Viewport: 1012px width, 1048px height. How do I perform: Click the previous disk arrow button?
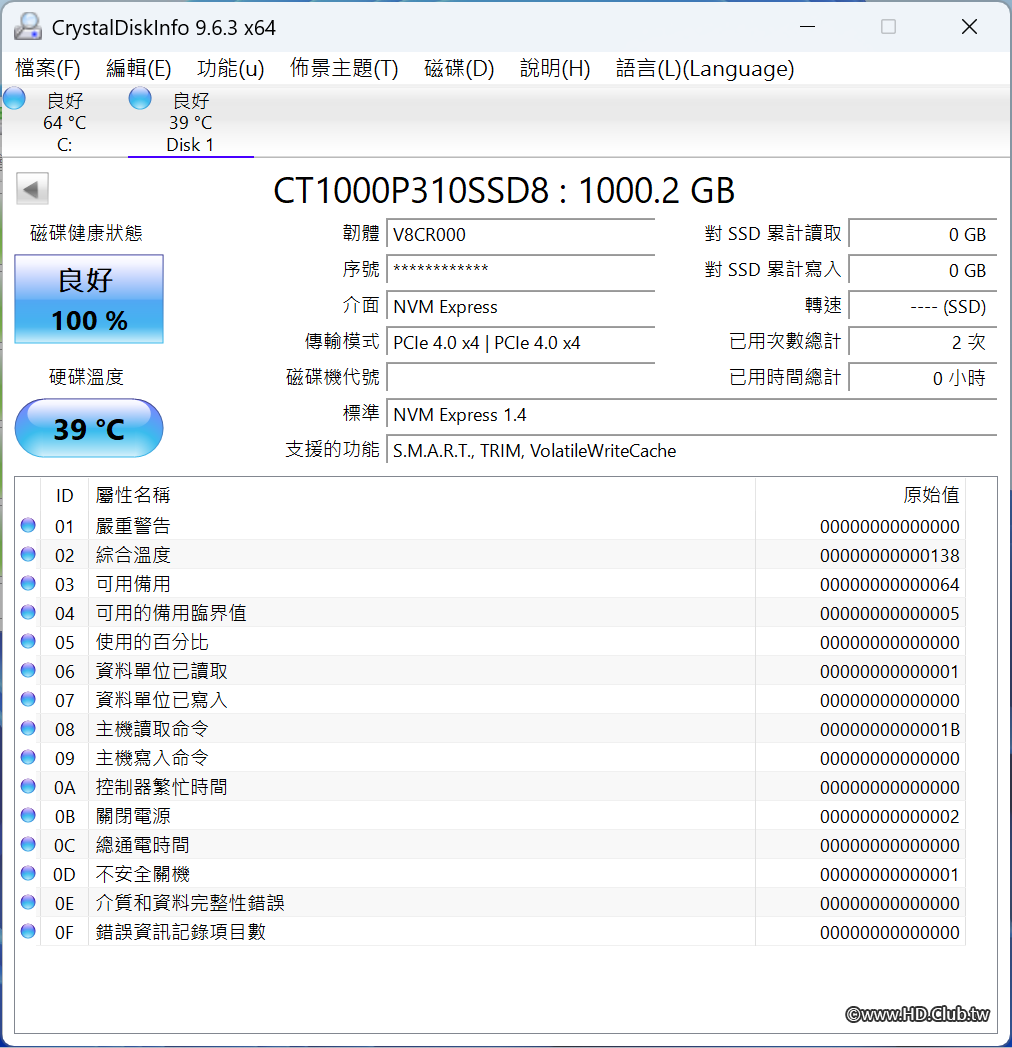32,188
